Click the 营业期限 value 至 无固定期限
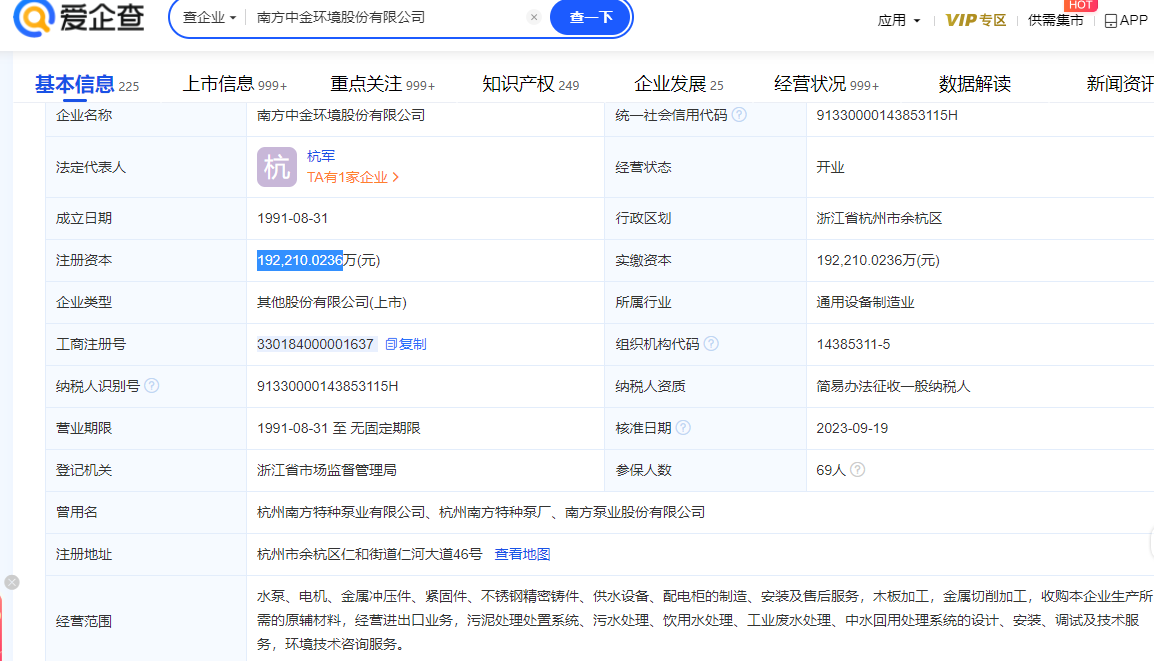Viewport: 1154px width, 661px height. [339, 428]
